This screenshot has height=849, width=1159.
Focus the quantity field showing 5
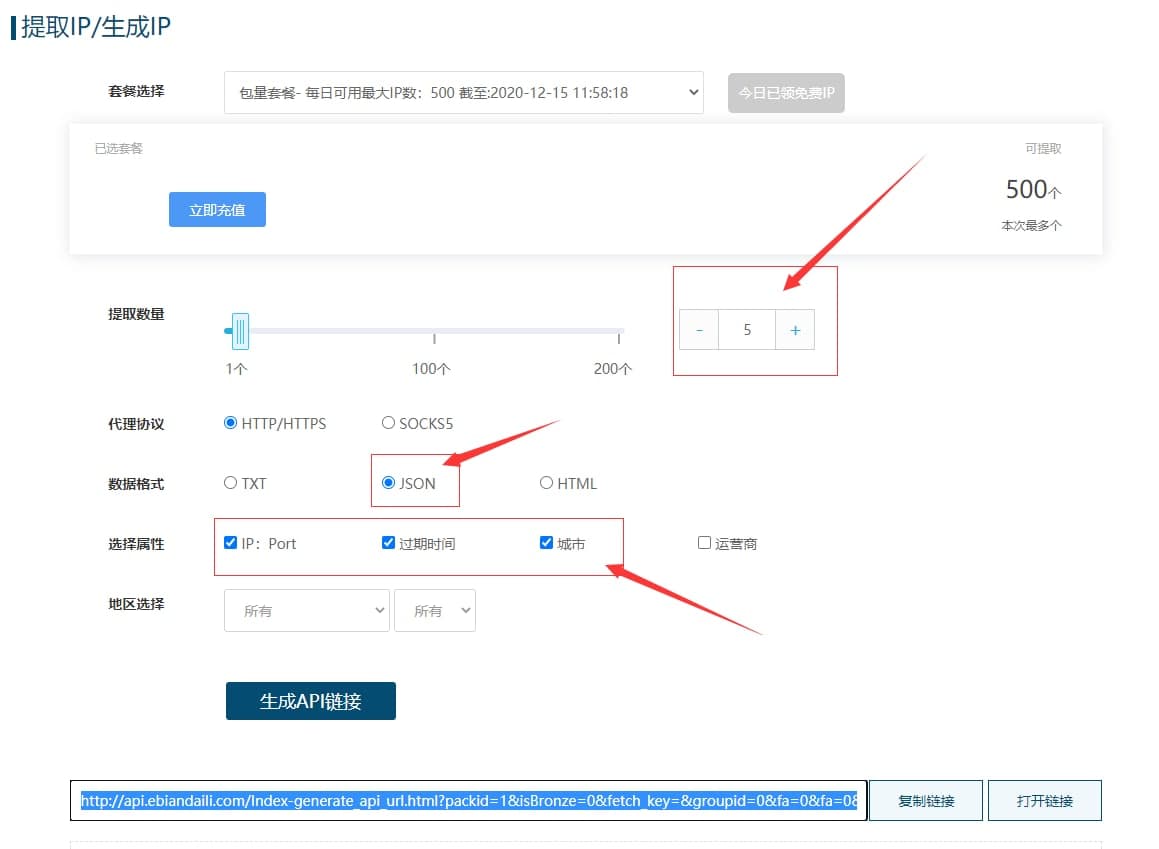pos(747,330)
